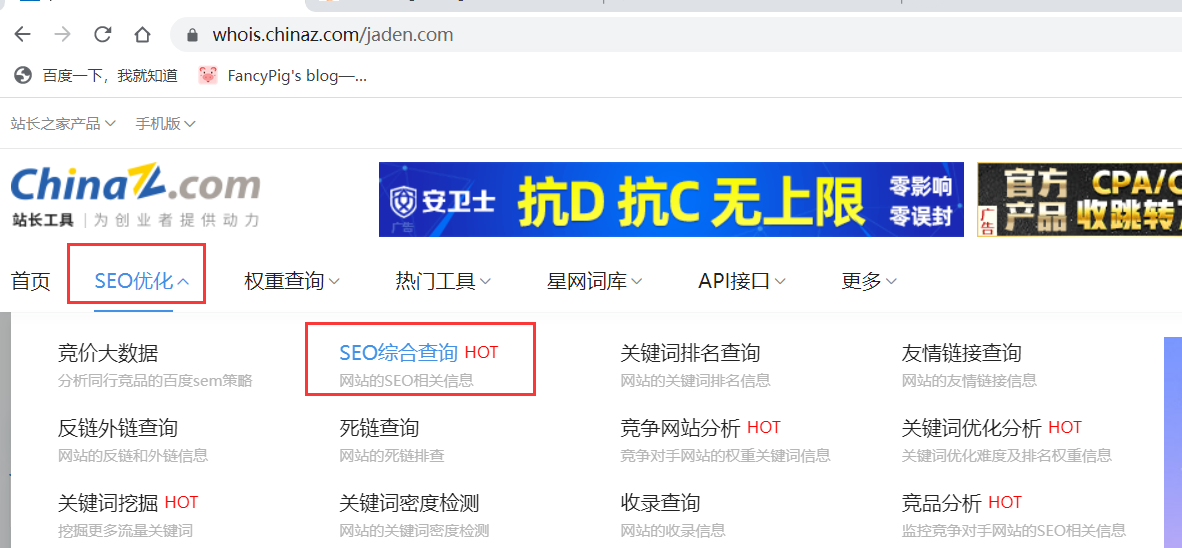Image resolution: width=1182 pixels, height=548 pixels.
Task: Go to the browser home icon
Action: tap(142, 35)
